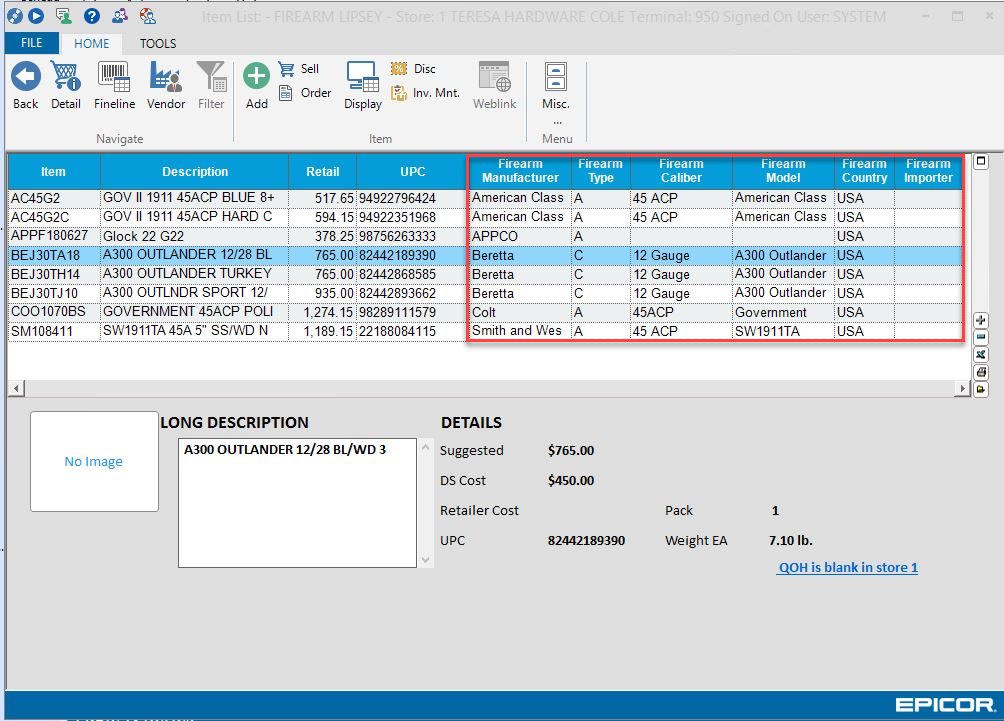
Task: Click the Back navigation icon
Action: point(26,77)
